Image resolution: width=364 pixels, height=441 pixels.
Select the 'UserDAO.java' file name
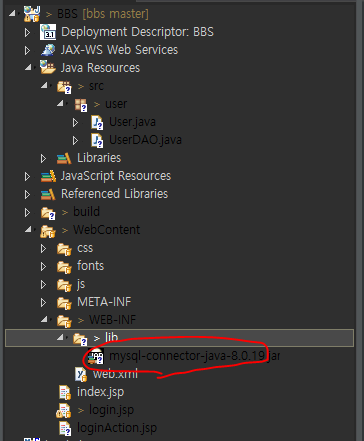(x=145, y=140)
